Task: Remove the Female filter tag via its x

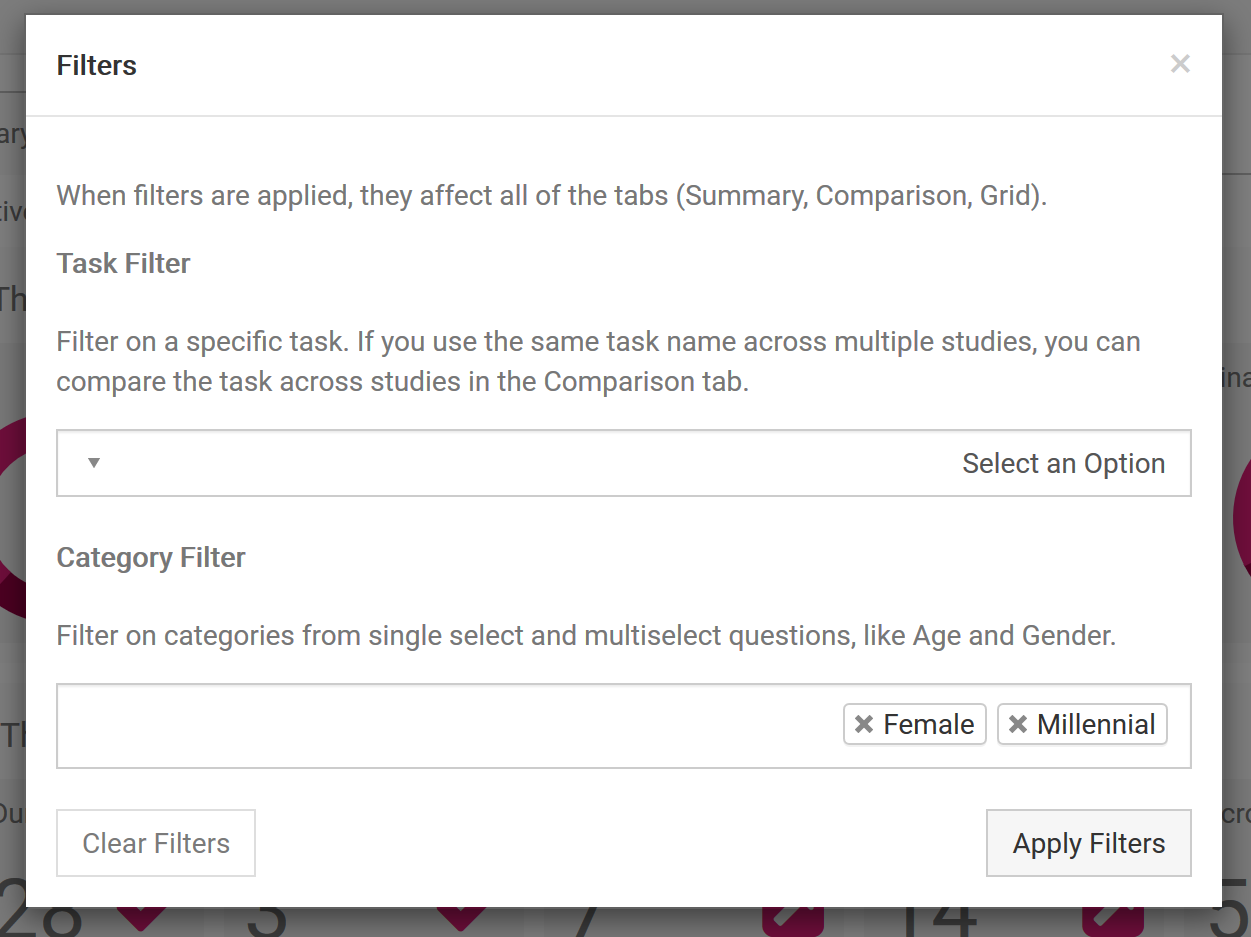Action: pyautogui.click(x=864, y=724)
